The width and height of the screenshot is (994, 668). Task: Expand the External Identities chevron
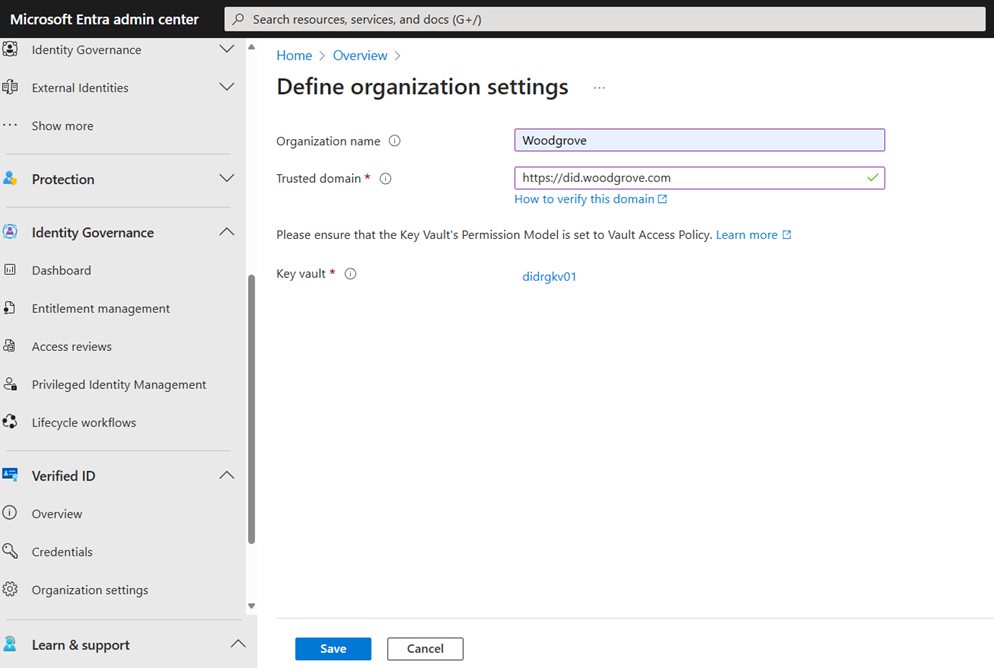(226, 87)
